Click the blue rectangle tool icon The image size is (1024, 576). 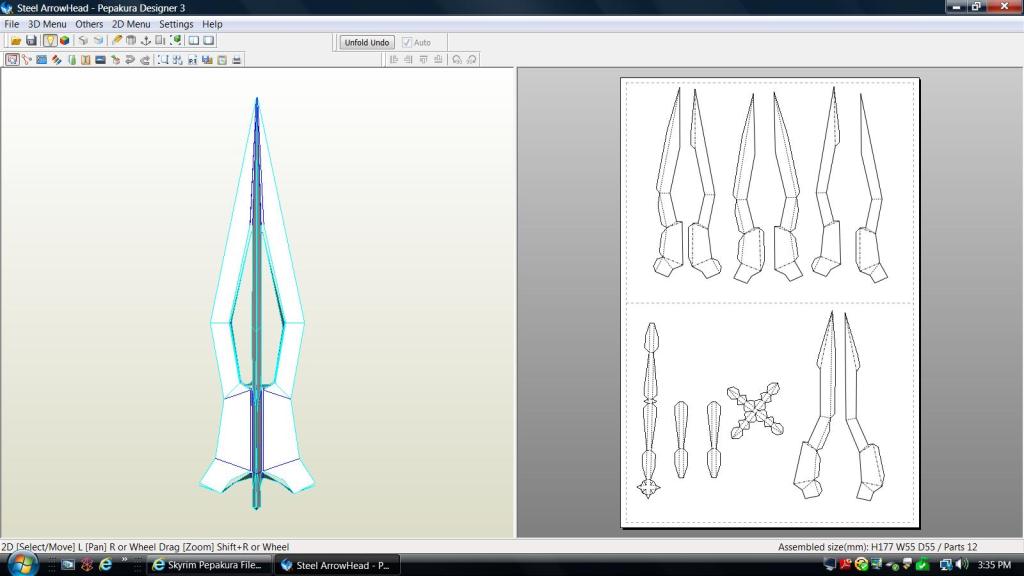[x=42, y=60]
